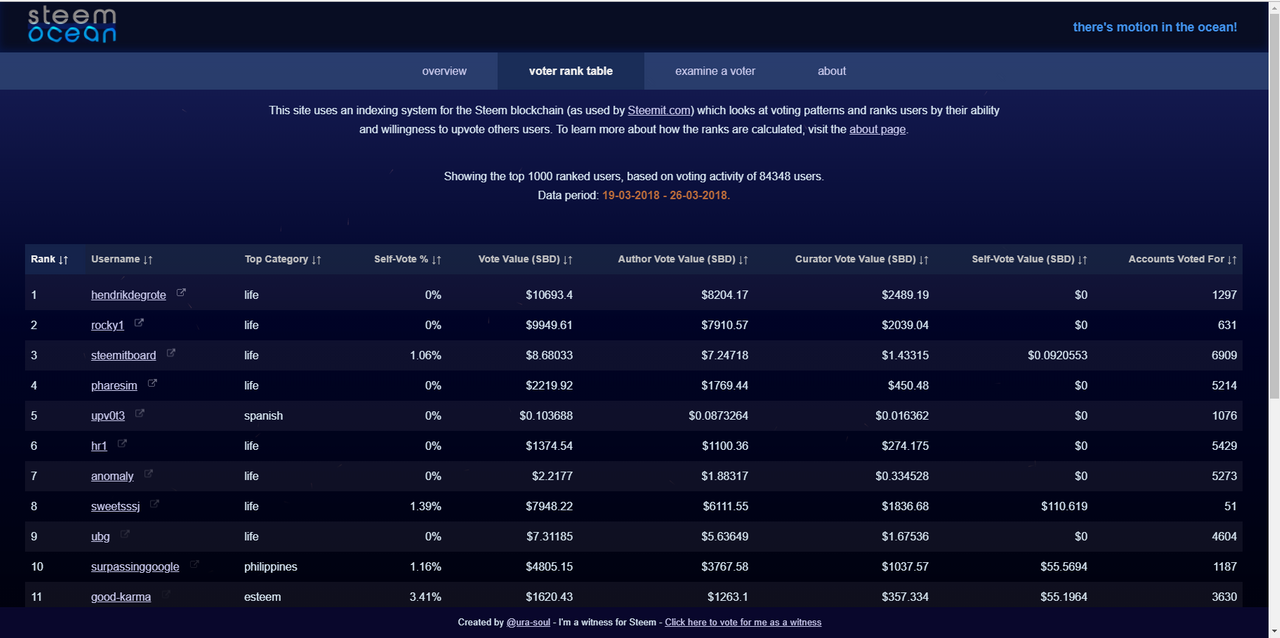Open external link icon next to surpassinggoogle
The height and width of the screenshot is (638, 1280).
tap(194, 564)
